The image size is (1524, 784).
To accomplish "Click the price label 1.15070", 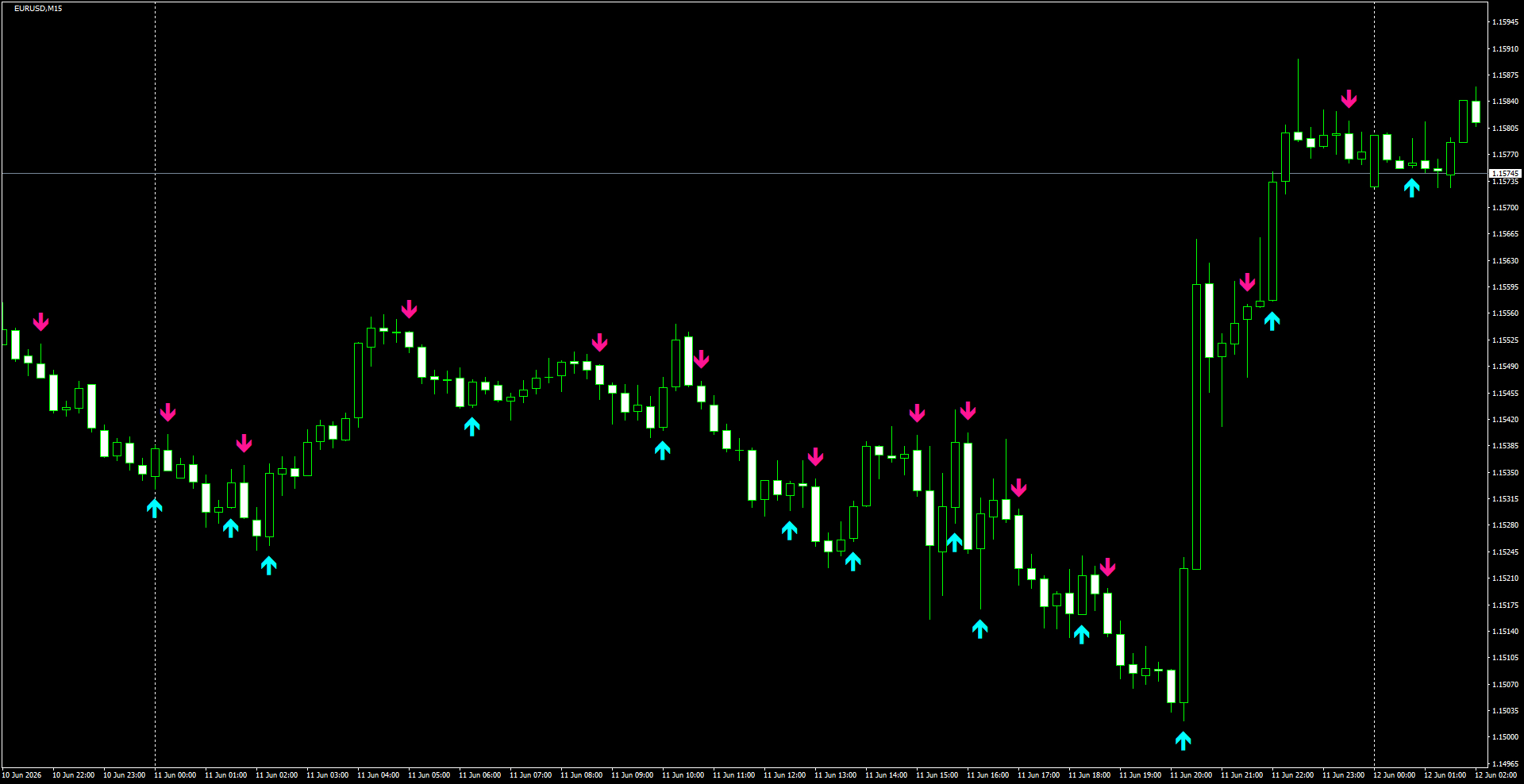I will point(1505,685).
